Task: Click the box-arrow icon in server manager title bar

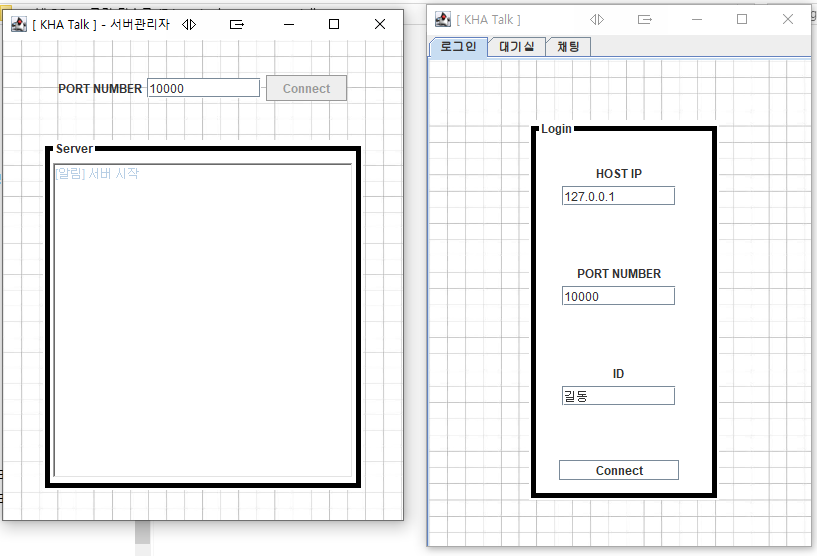Action: pyautogui.click(x=237, y=24)
